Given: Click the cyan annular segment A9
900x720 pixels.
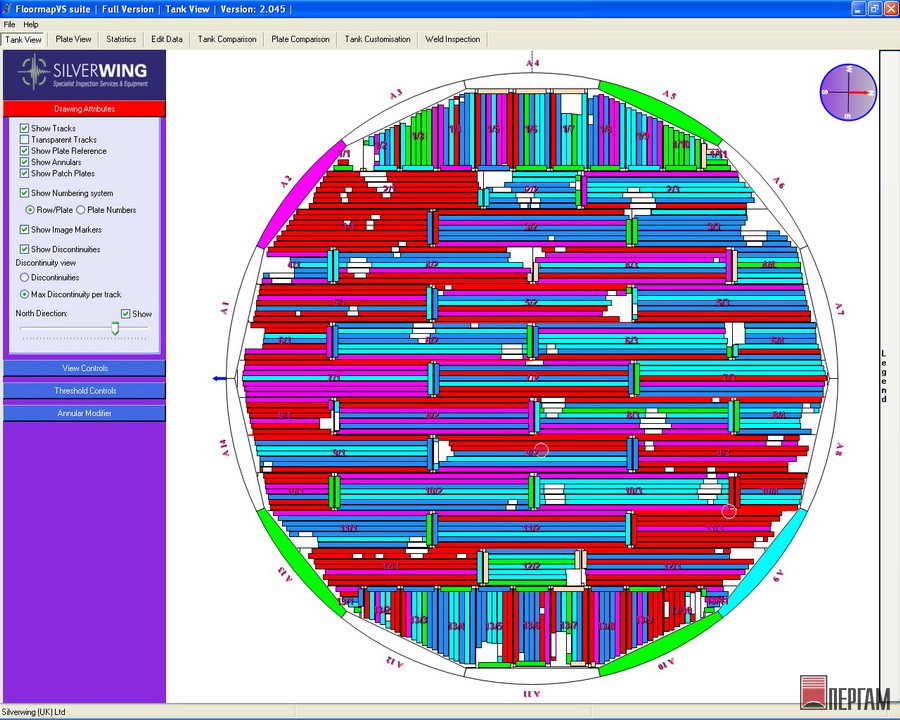Looking at the screenshot, I should pos(763,563).
